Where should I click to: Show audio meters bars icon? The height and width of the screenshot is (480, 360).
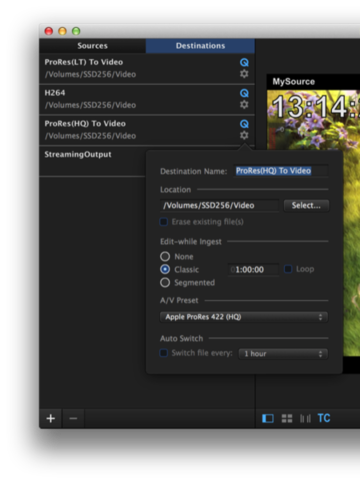point(305,418)
